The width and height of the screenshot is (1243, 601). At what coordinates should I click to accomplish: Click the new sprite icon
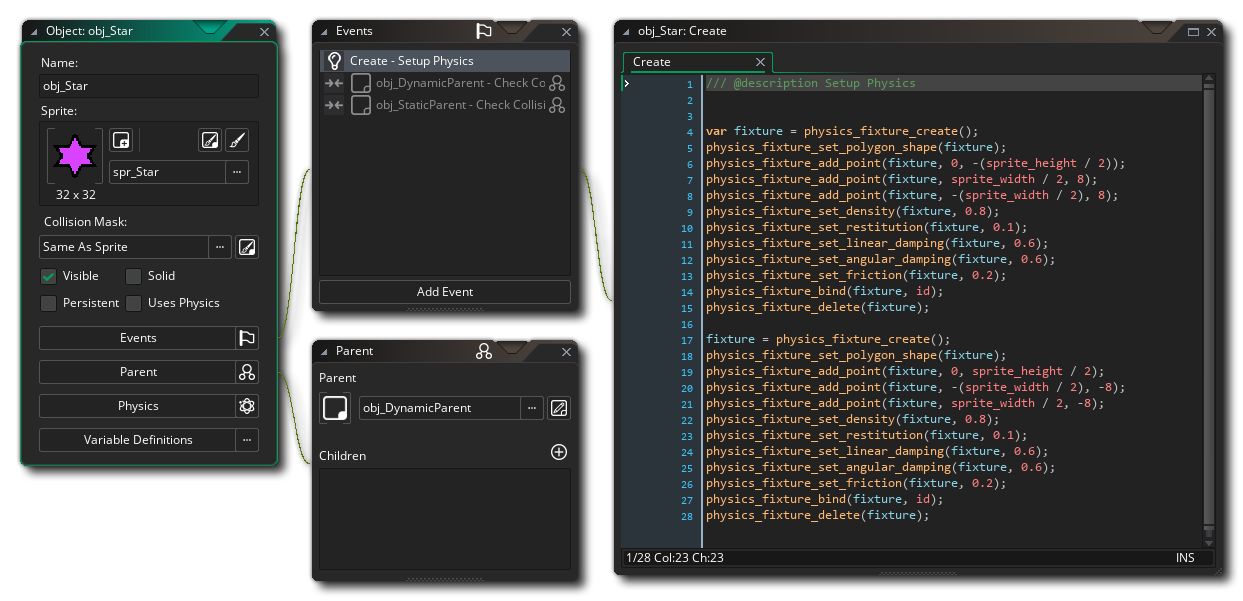point(121,140)
